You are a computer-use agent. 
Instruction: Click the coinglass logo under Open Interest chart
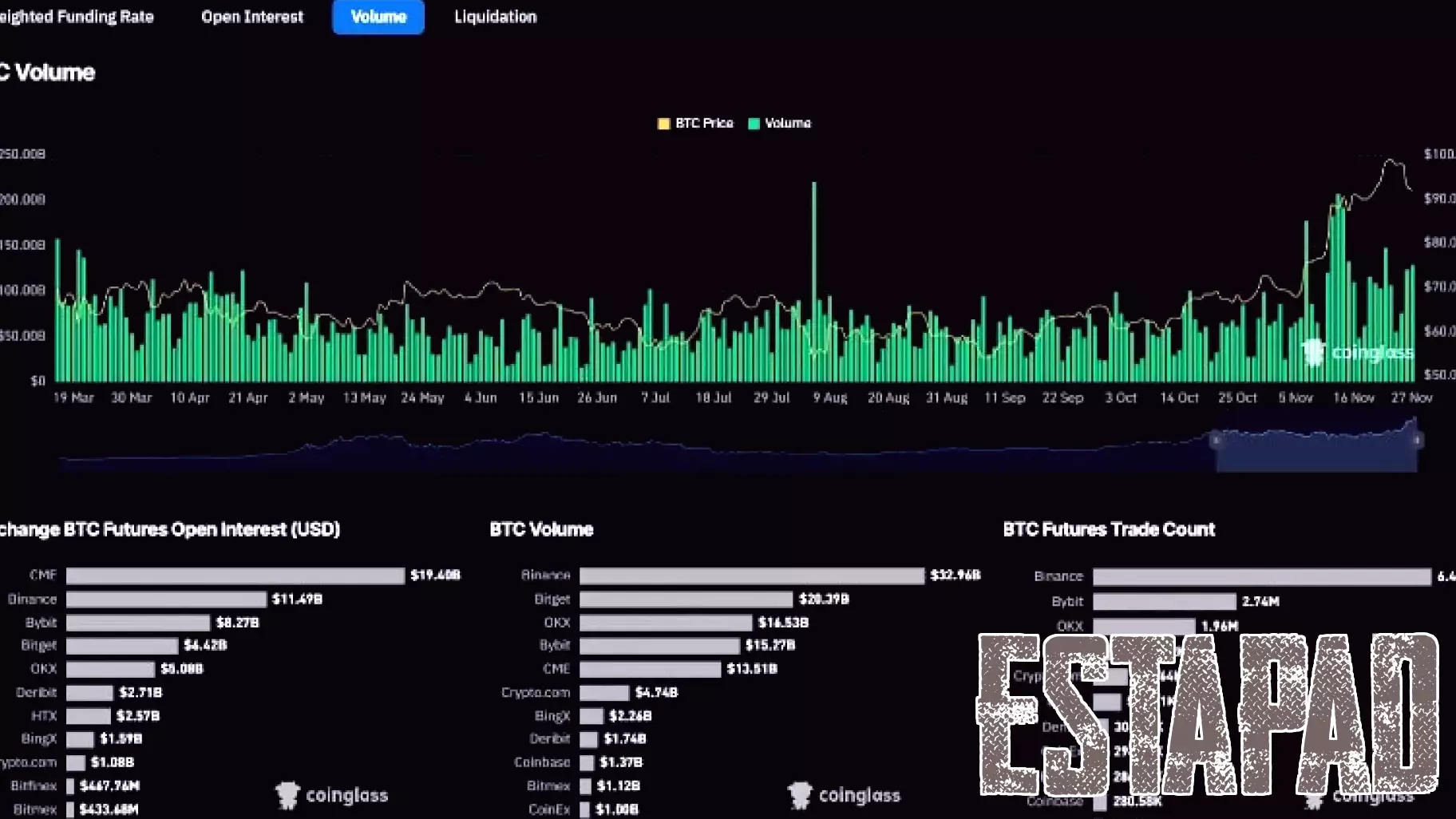[x=331, y=795]
